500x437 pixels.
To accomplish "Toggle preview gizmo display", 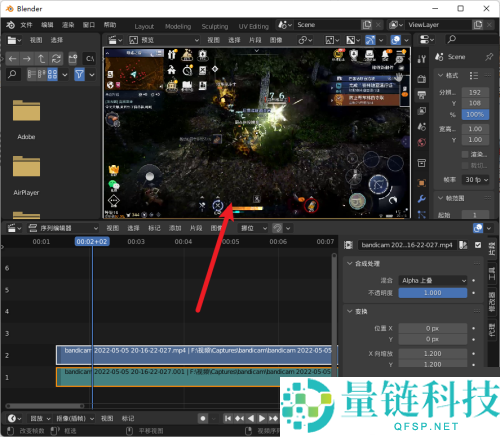I will (370, 40).
